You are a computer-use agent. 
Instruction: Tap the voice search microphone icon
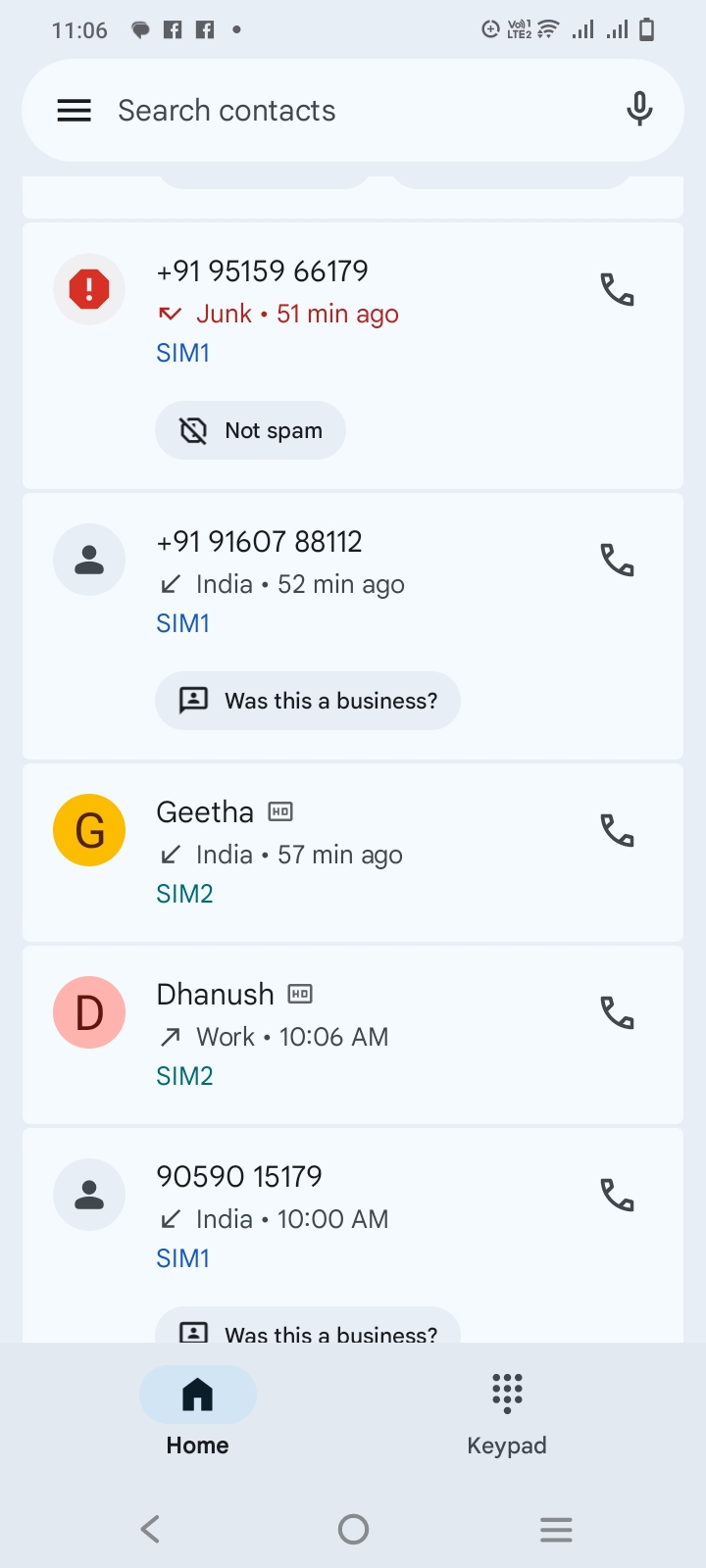coord(639,110)
